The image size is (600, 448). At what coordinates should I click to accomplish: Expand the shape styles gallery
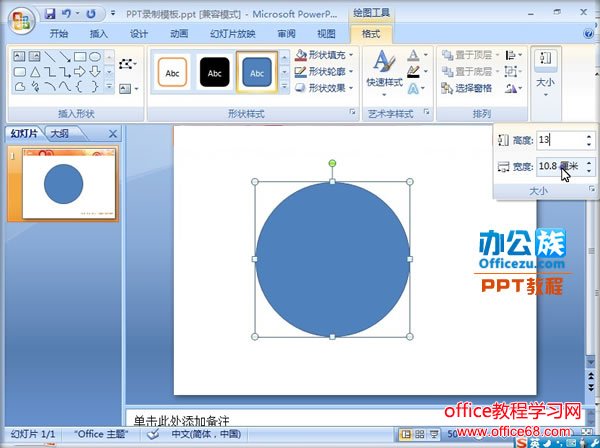point(284,86)
